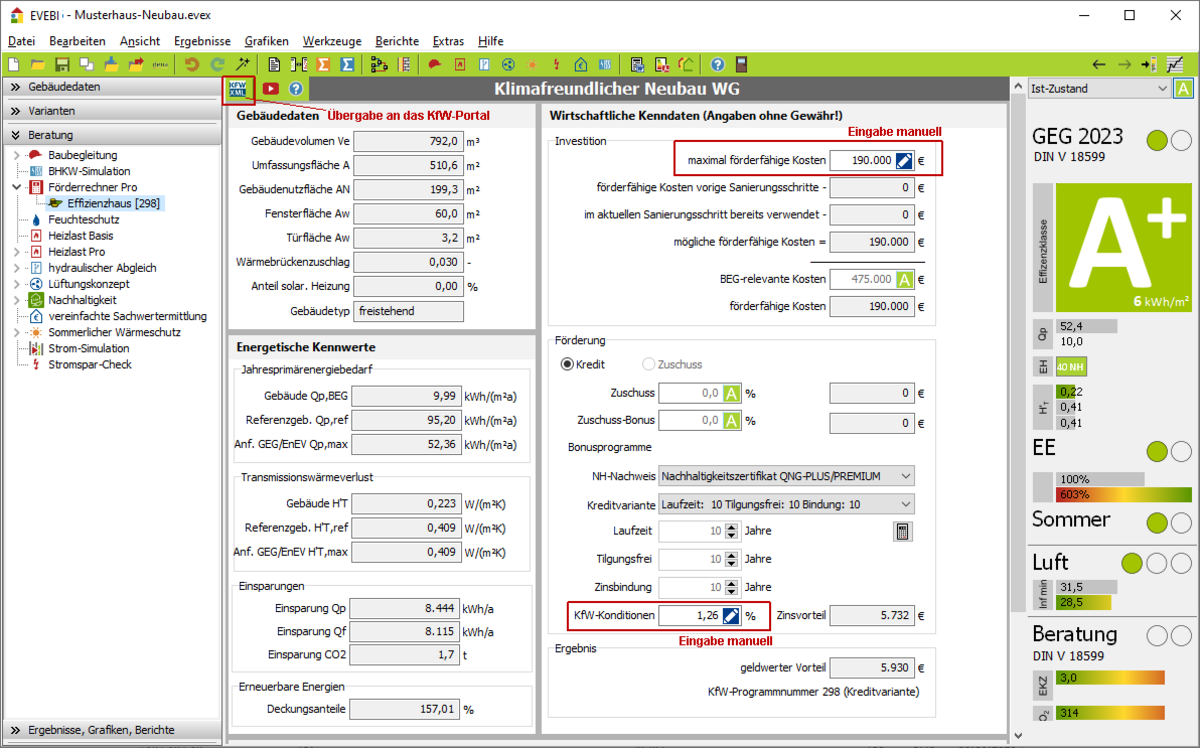Image resolution: width=1200 pixels, height=748 pixels.
Task: Expand Ergebnisse, Grafiken, Berichte section
Action: (110, 730)
